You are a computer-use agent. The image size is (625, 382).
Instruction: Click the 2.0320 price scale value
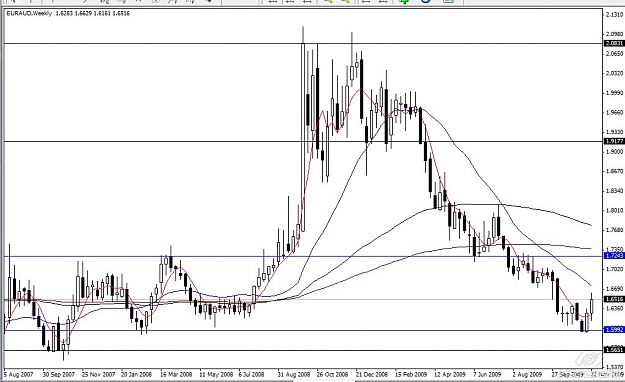[x=614, y=73]
